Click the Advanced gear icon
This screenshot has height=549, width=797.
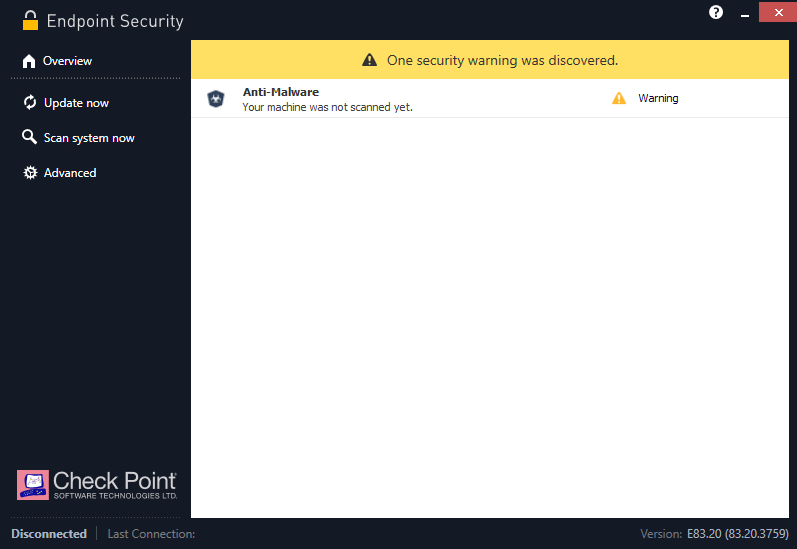(x=30, y=173)
